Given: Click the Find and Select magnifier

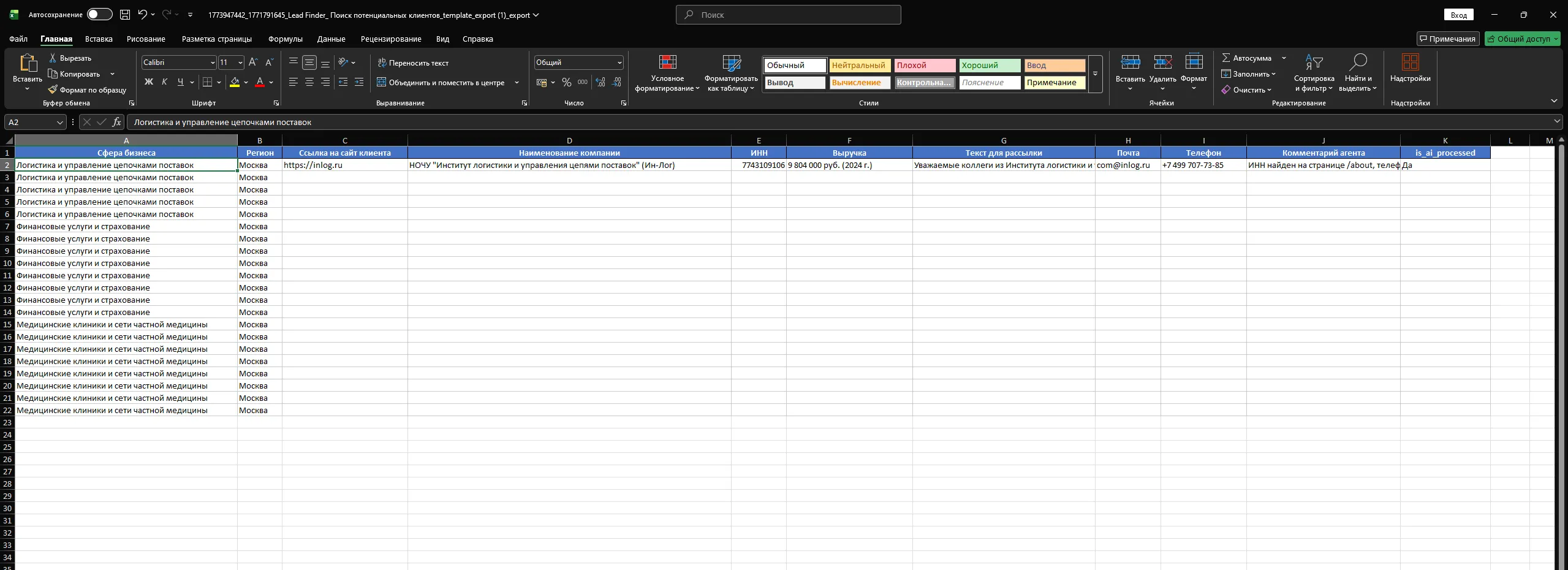Looking at the screenshot, I should click(1358, 63).
